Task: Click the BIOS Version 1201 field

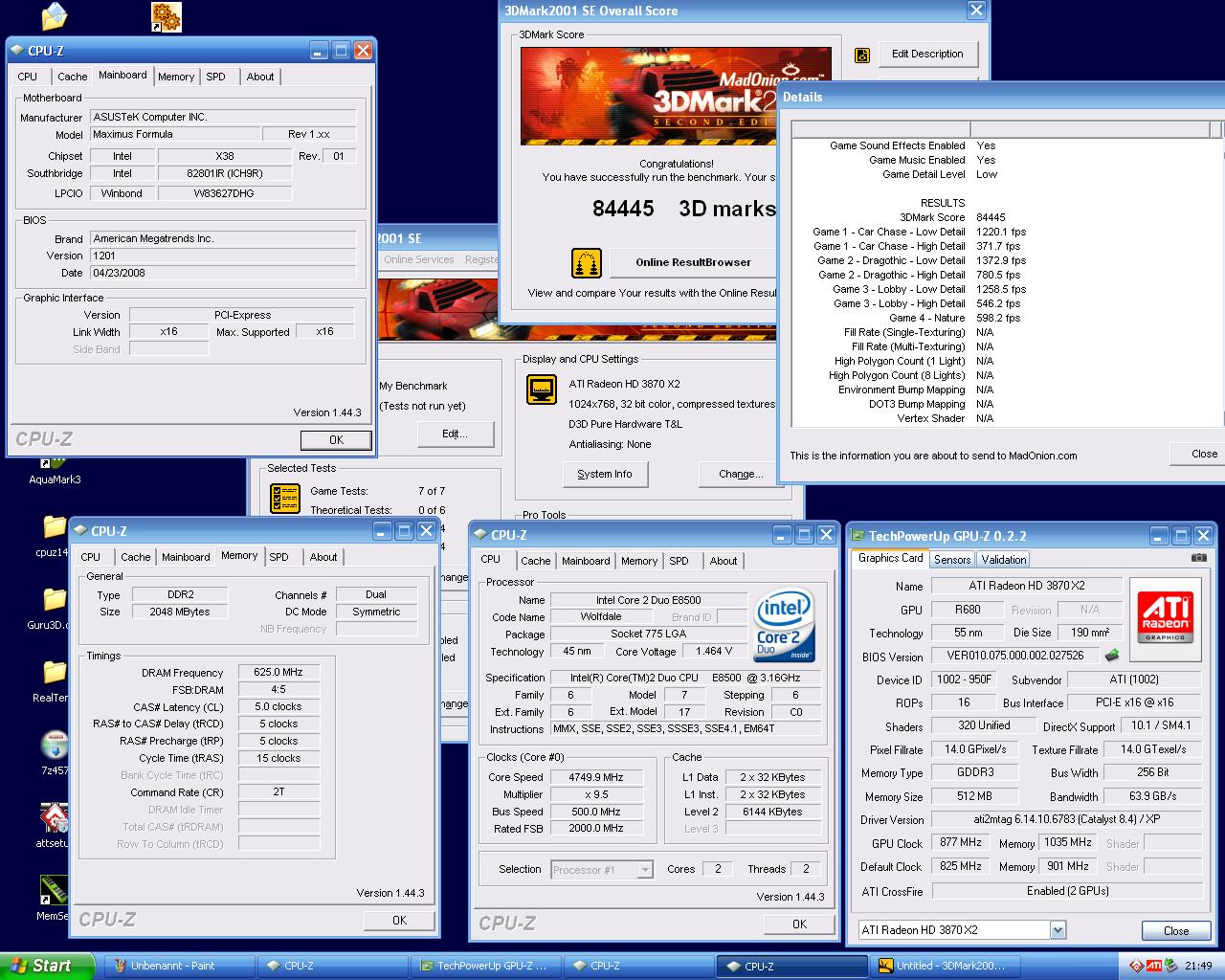Action: click(x=223, y=256)
